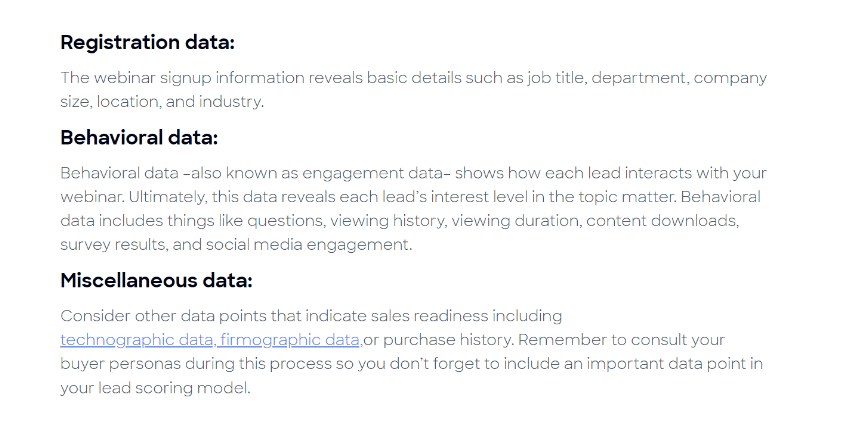Click the phrase 'size, location, and industry'

click(x=161, y=102)
